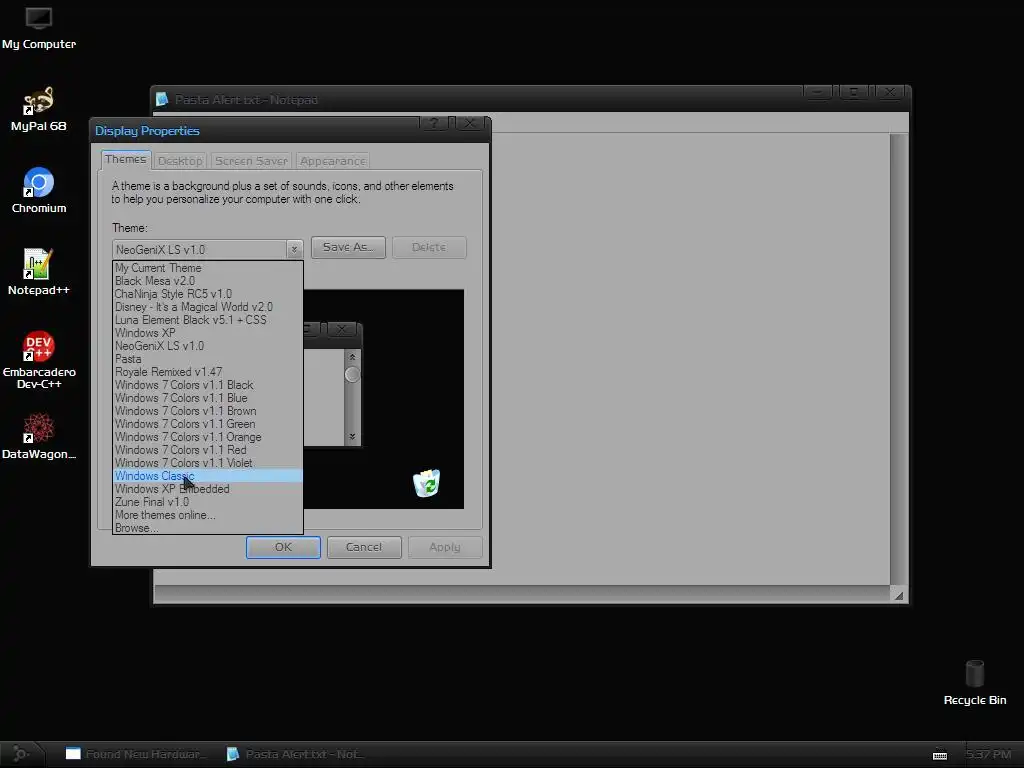1024x768 pixels.
Task: Launch Notepad++ desktop shortcut
Action: coord(39,272)
